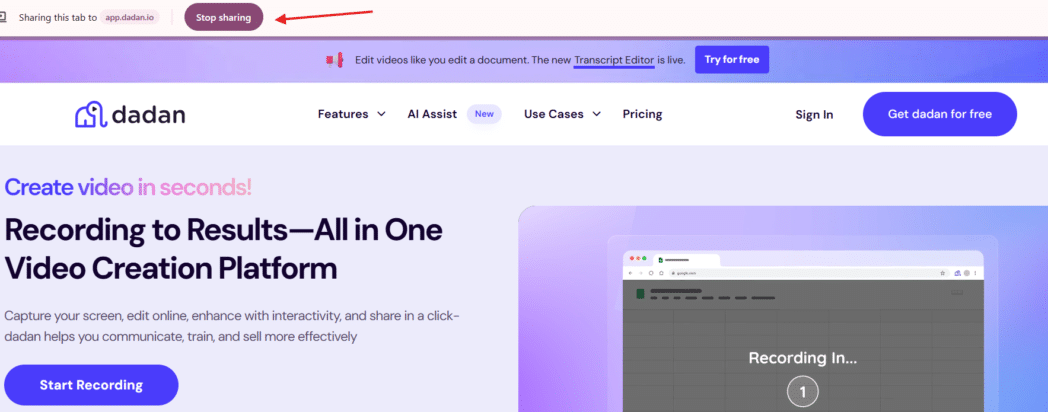Screen dimensions: 1048x412
Task: Click the app.dadan.io domain chip
Action: pyautogui.click(x=130, y=17)
